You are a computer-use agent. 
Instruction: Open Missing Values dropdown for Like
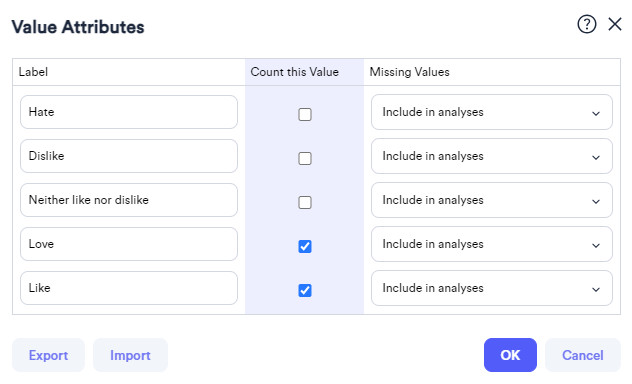(x=492, y=288)
